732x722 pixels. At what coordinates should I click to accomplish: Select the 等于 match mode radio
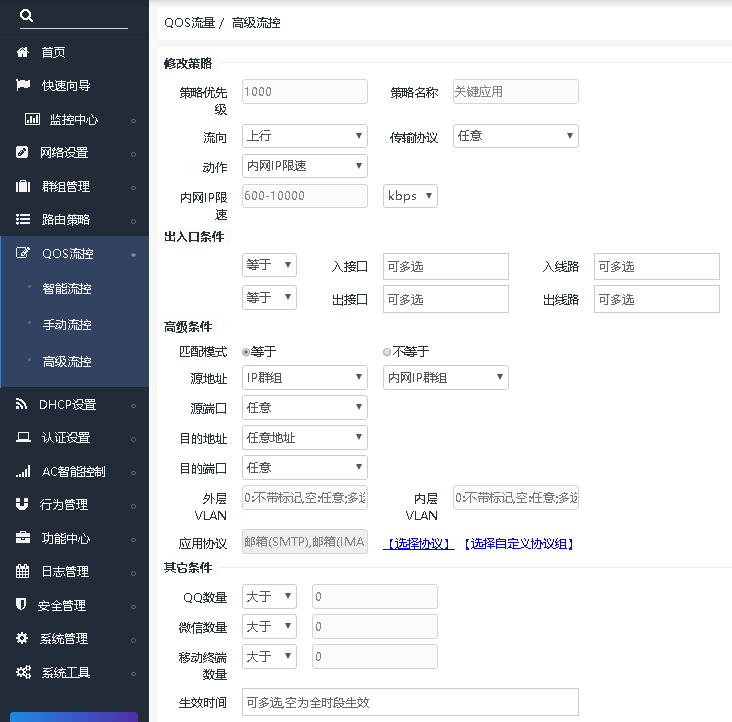point(246,352)
